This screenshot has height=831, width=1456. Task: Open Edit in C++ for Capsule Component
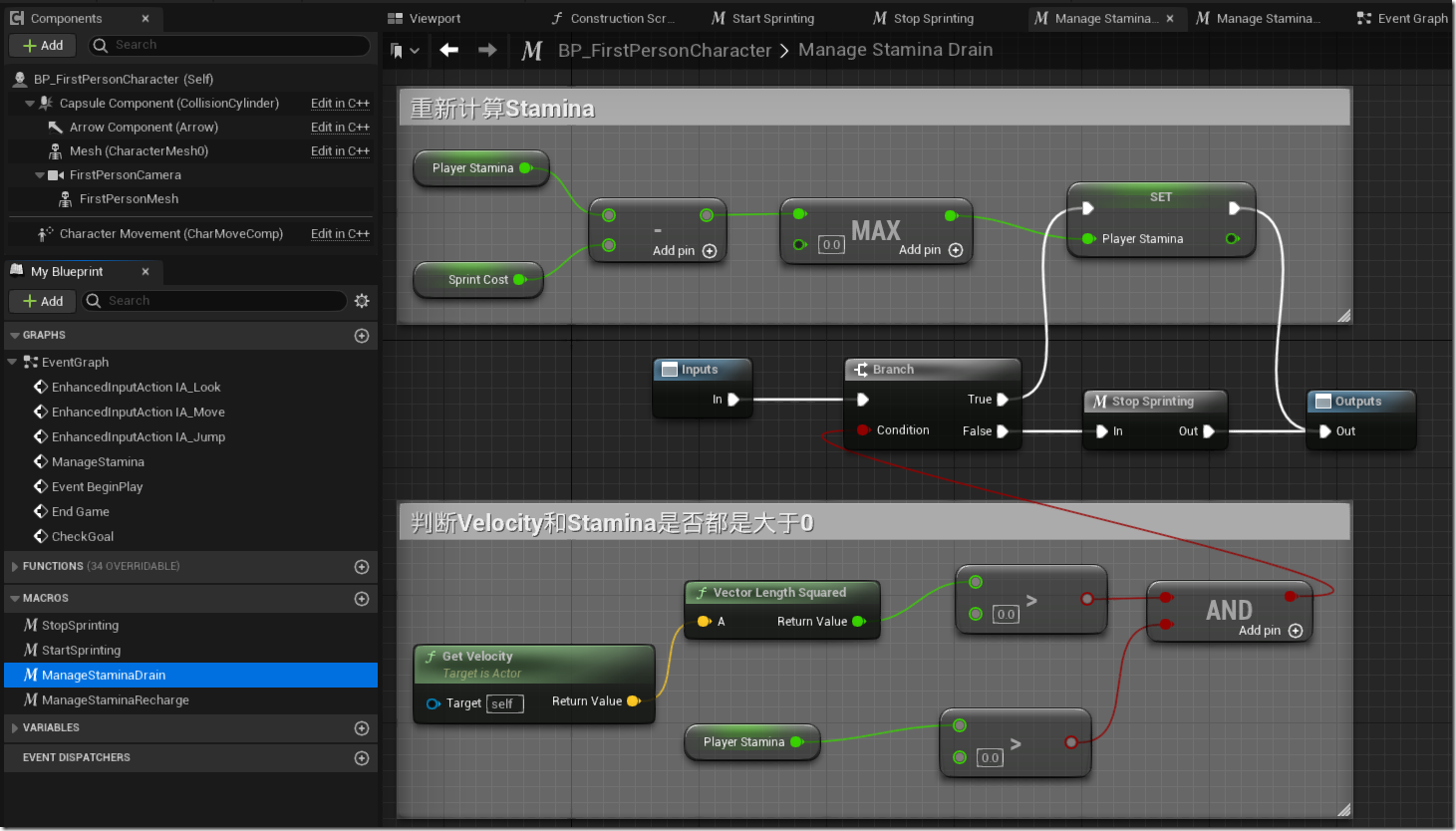click(x=340, y=104)
